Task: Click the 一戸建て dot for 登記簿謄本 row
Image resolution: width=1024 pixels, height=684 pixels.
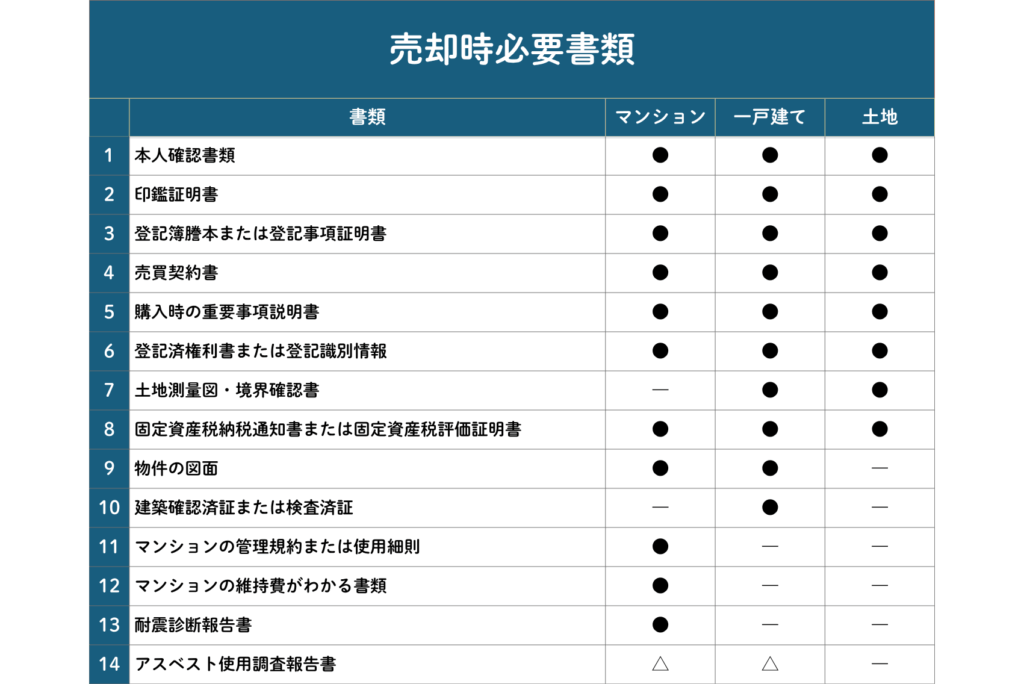Action: pos(770,234)
